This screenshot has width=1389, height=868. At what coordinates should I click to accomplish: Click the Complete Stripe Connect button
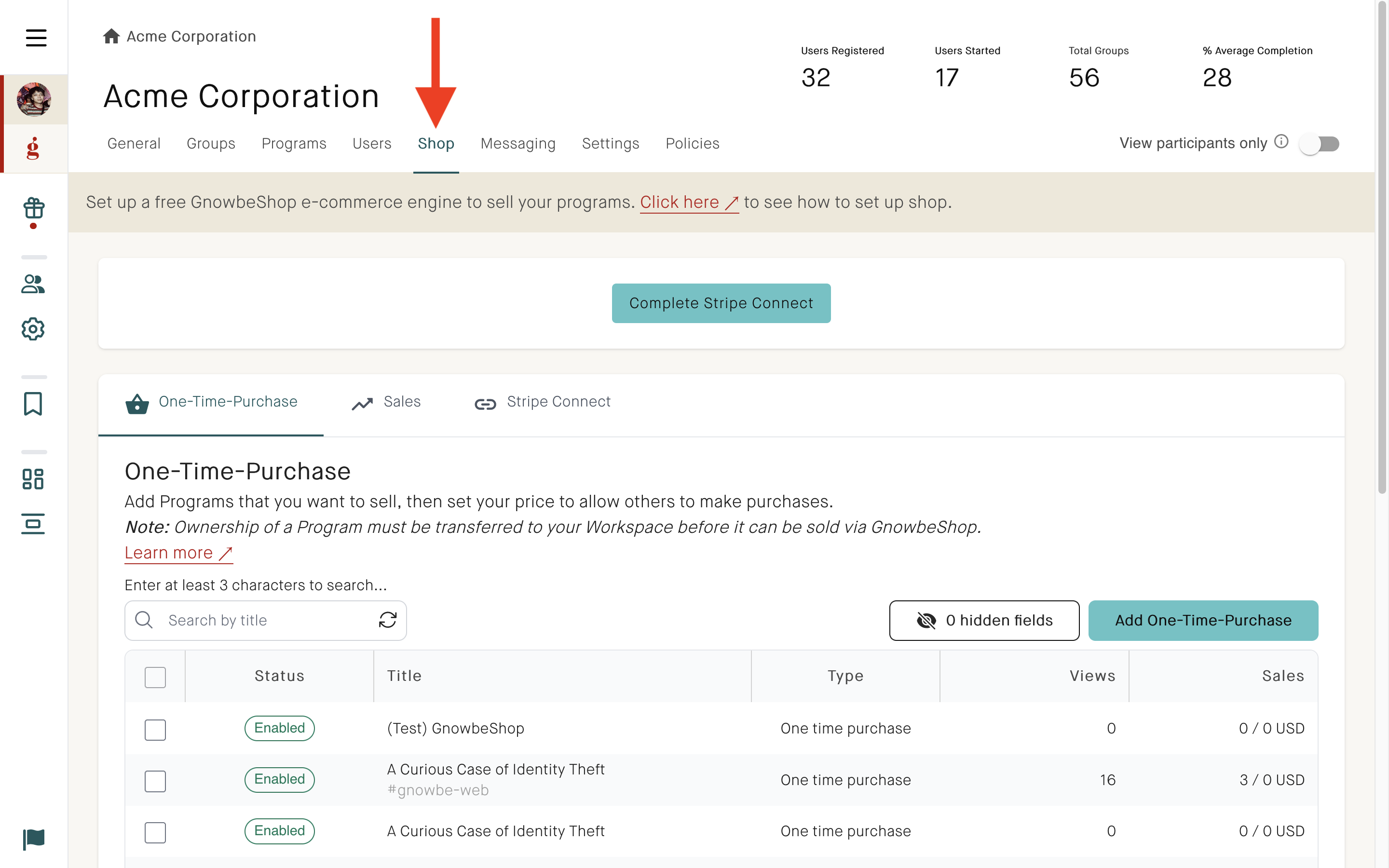coord(721,302)
